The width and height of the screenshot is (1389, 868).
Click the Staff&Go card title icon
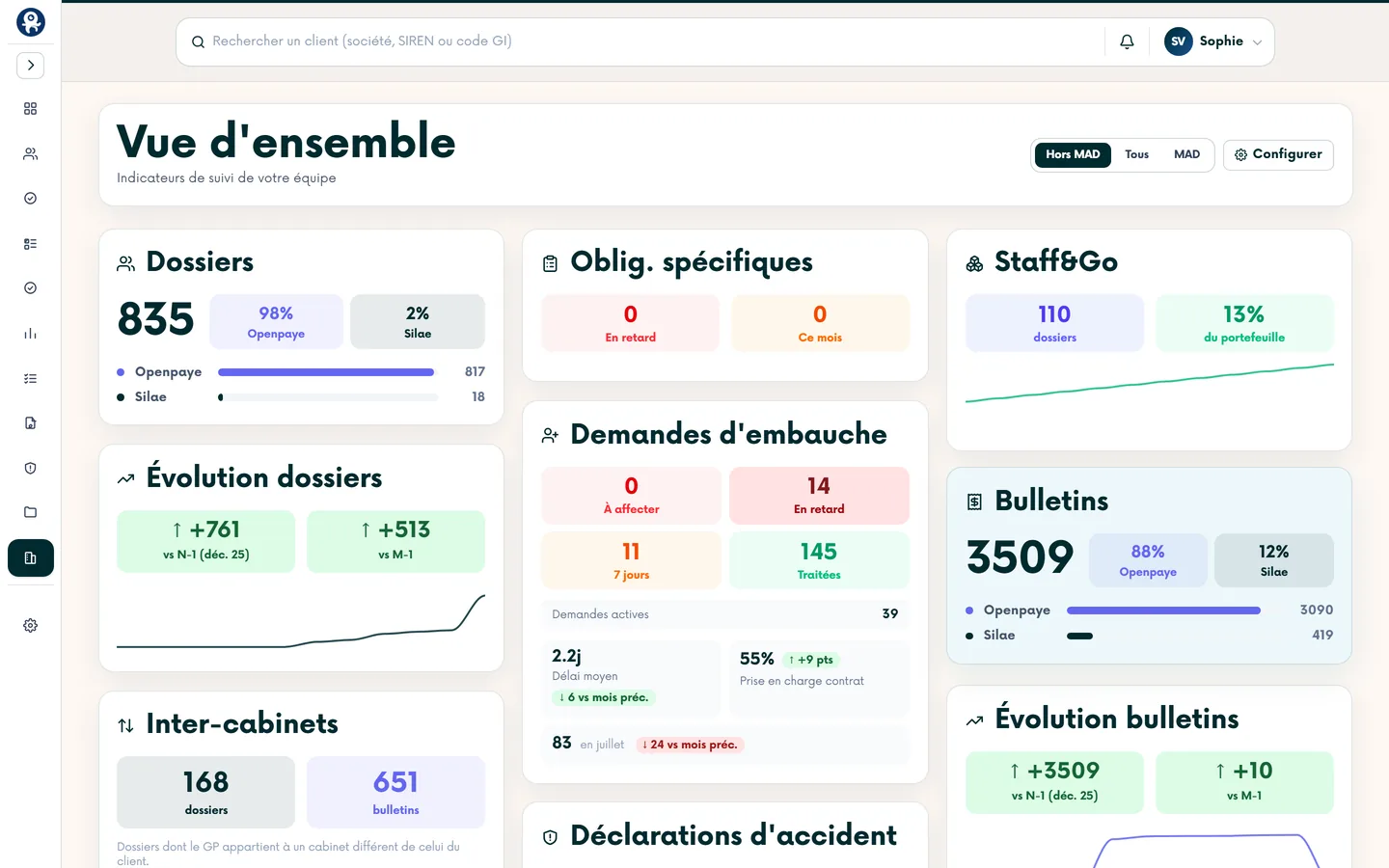(x=975, y=263)
